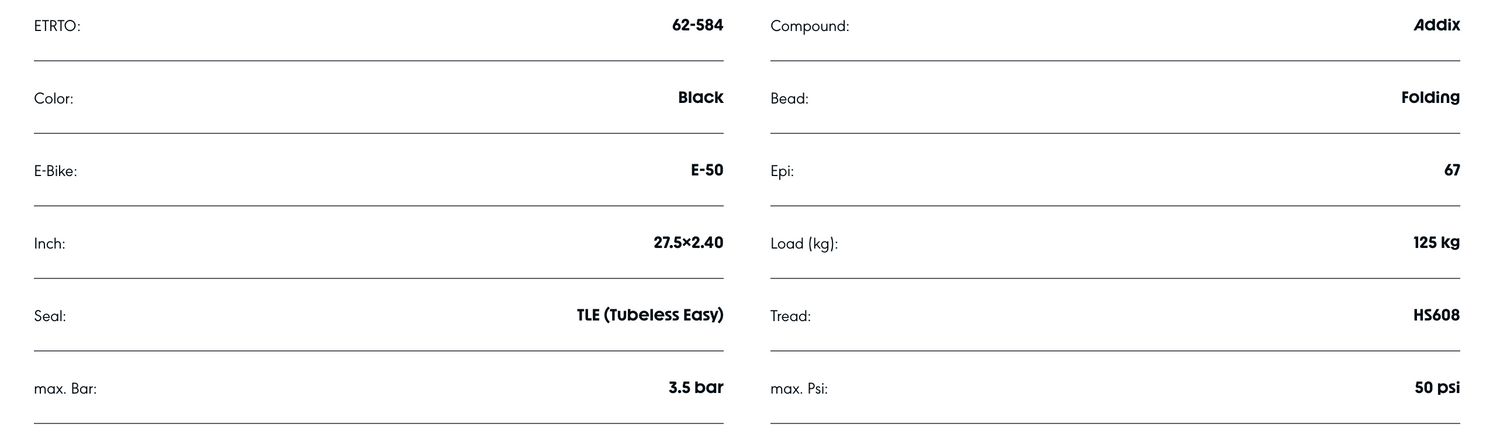Click the tread code HS608

(1436, 315)
